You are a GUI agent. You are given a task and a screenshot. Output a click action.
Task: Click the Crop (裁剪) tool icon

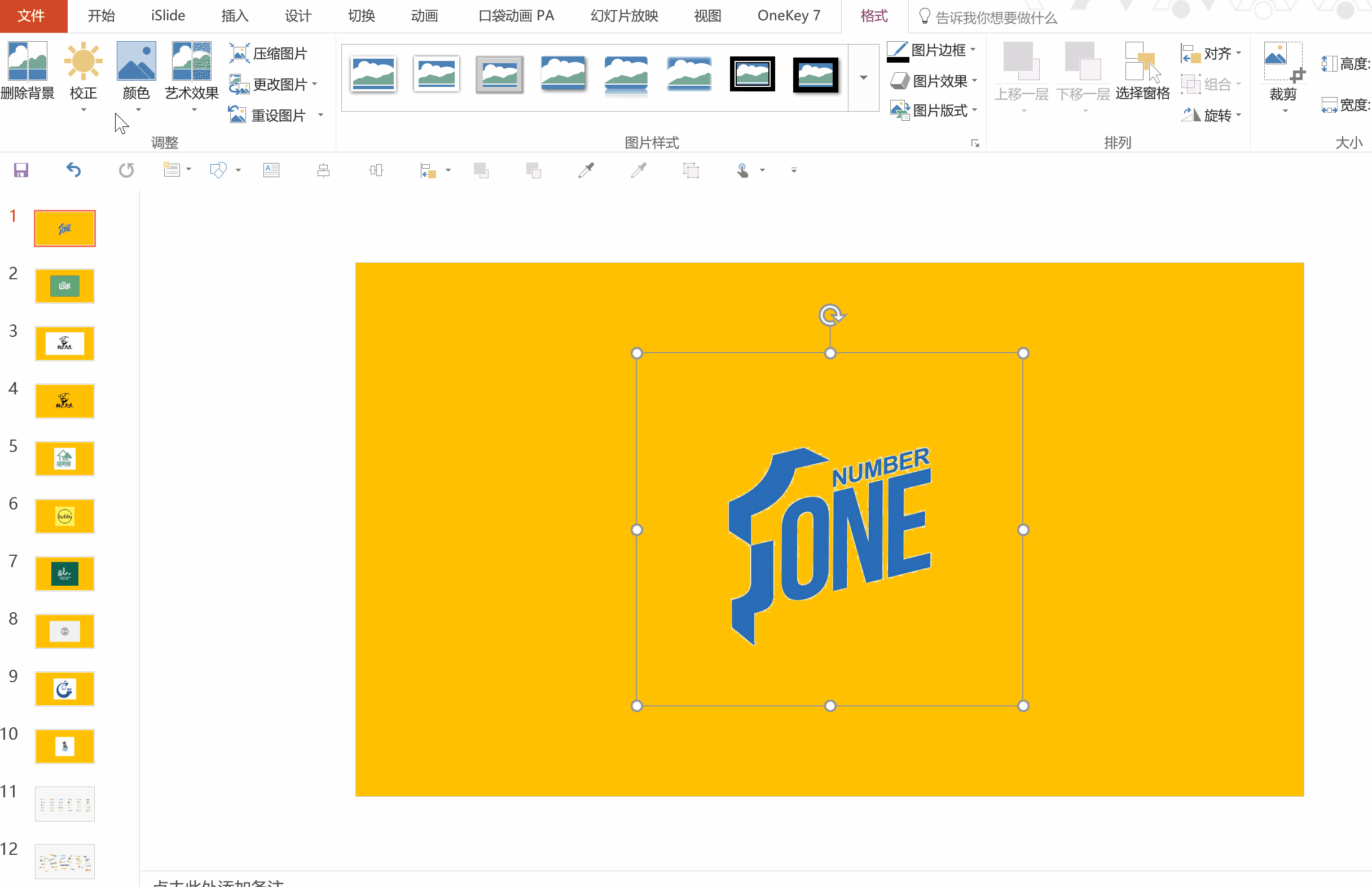(x=1283, y=61)
